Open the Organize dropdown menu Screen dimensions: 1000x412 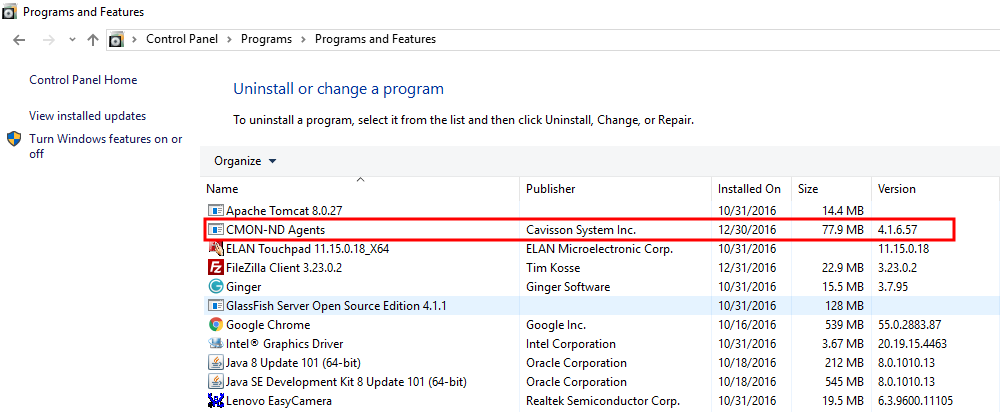(245, 161)
